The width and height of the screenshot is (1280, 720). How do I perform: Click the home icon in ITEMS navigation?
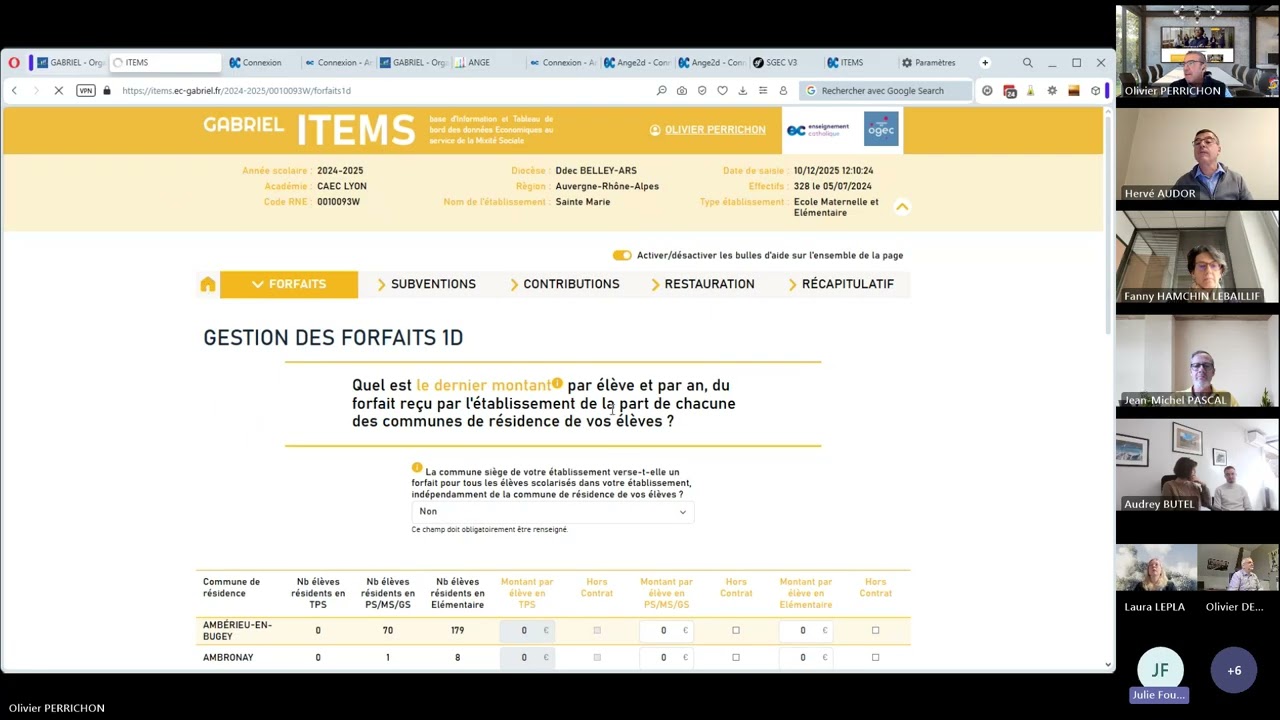click(208, 284)
